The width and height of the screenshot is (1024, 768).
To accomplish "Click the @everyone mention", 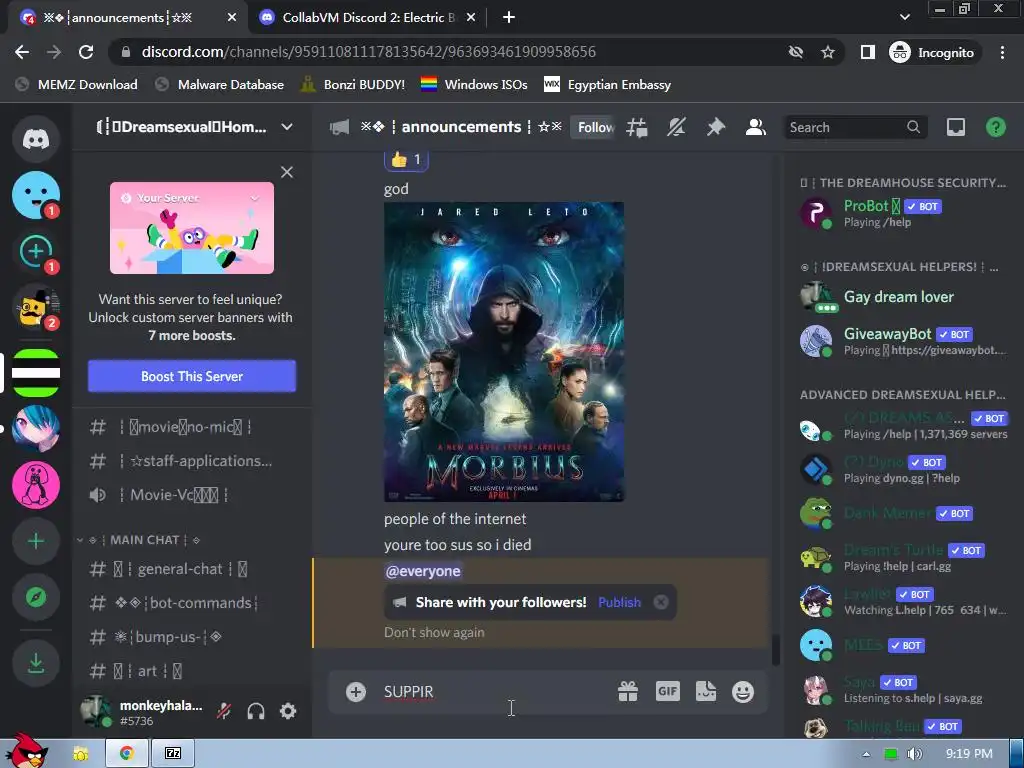I will pos(423,571).
